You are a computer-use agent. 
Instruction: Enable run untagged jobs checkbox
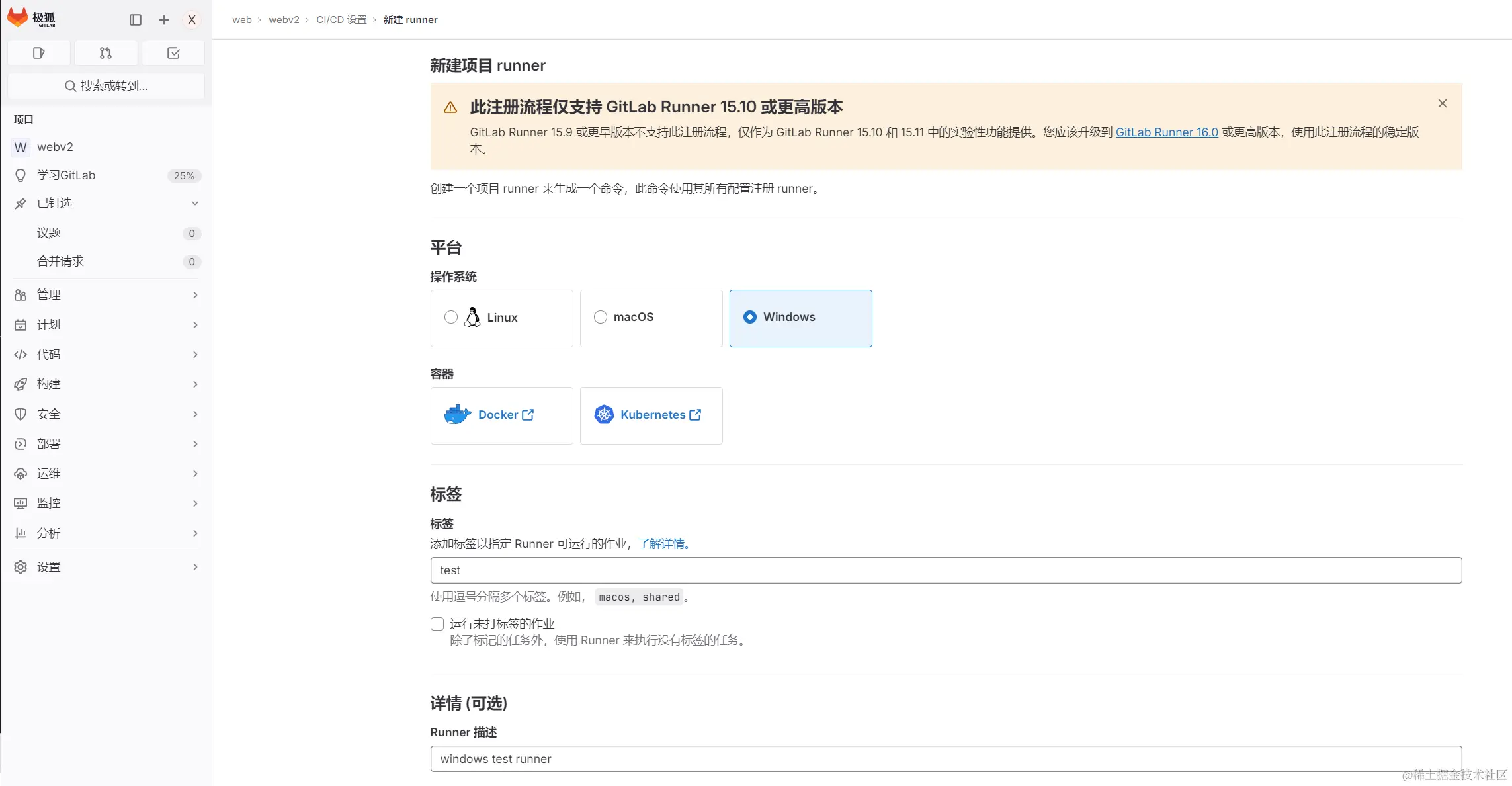point(437,624)
